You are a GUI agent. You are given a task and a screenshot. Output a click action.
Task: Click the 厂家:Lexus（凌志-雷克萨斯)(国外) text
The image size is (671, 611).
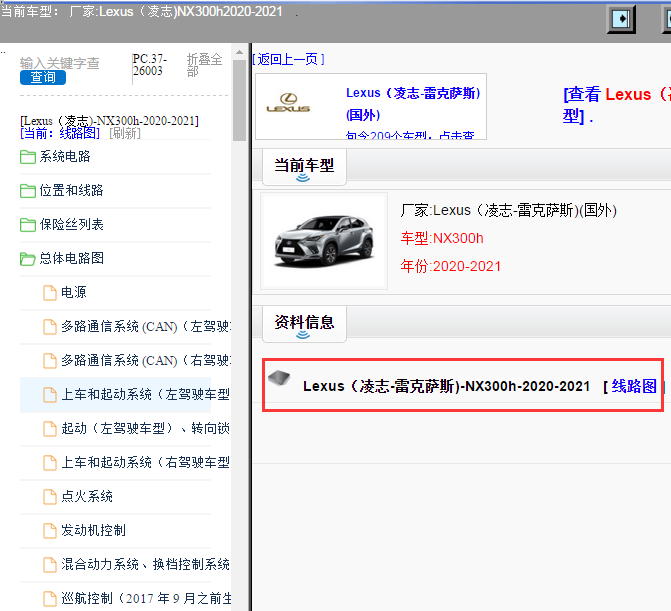click(508, 210)
